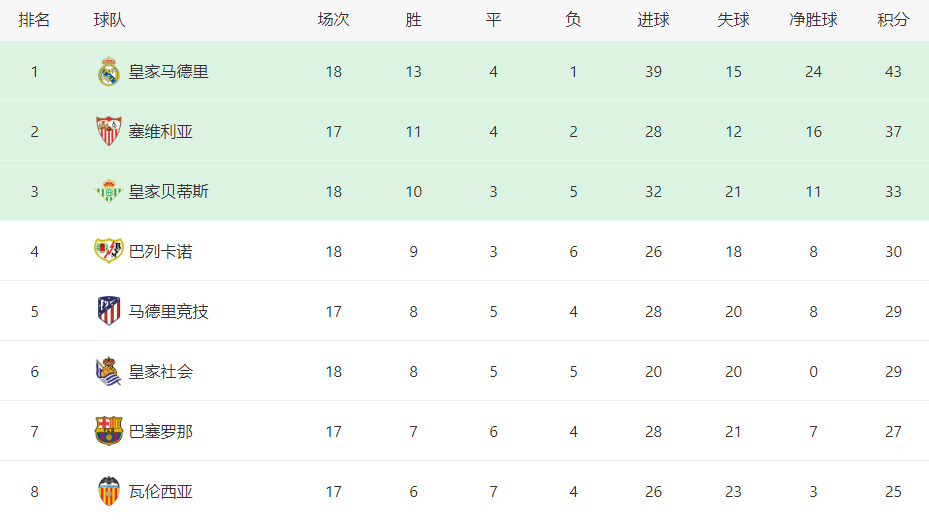Click the Real Madrid crest icon
Screen dimensions: 929x520
pos(109,72)
